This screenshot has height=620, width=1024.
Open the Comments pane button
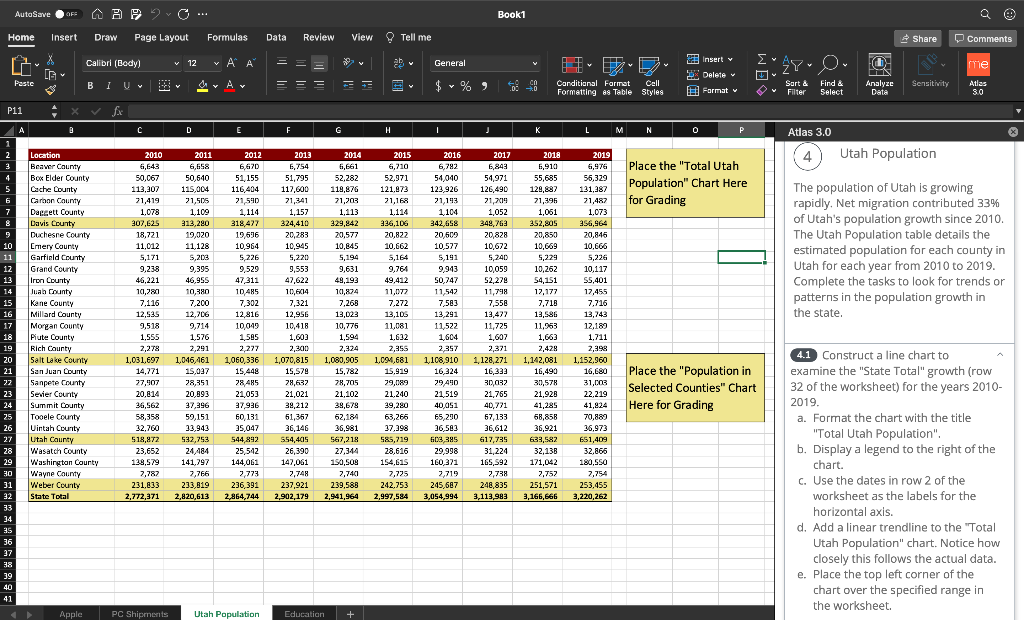[x=984, y=38]
